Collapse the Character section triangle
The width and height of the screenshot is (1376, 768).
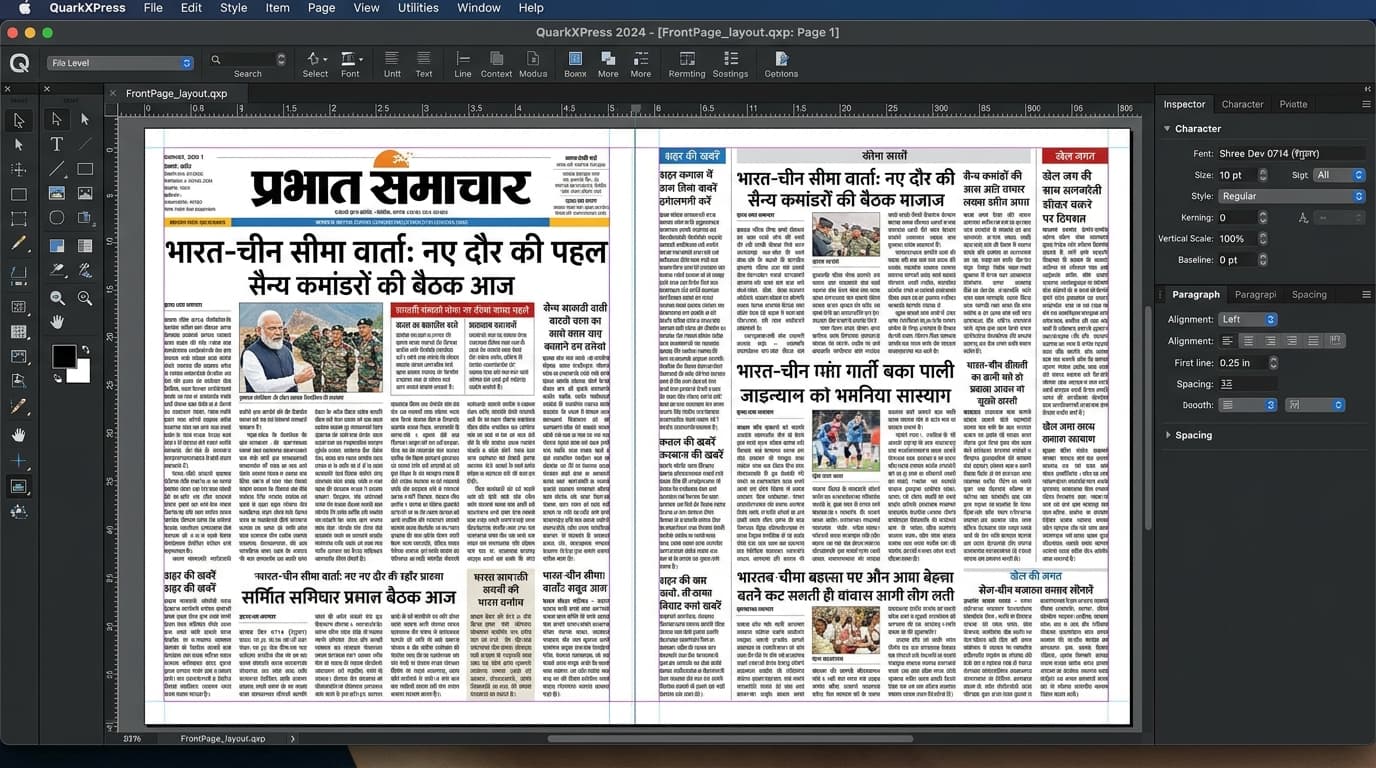click(1167, 128)
